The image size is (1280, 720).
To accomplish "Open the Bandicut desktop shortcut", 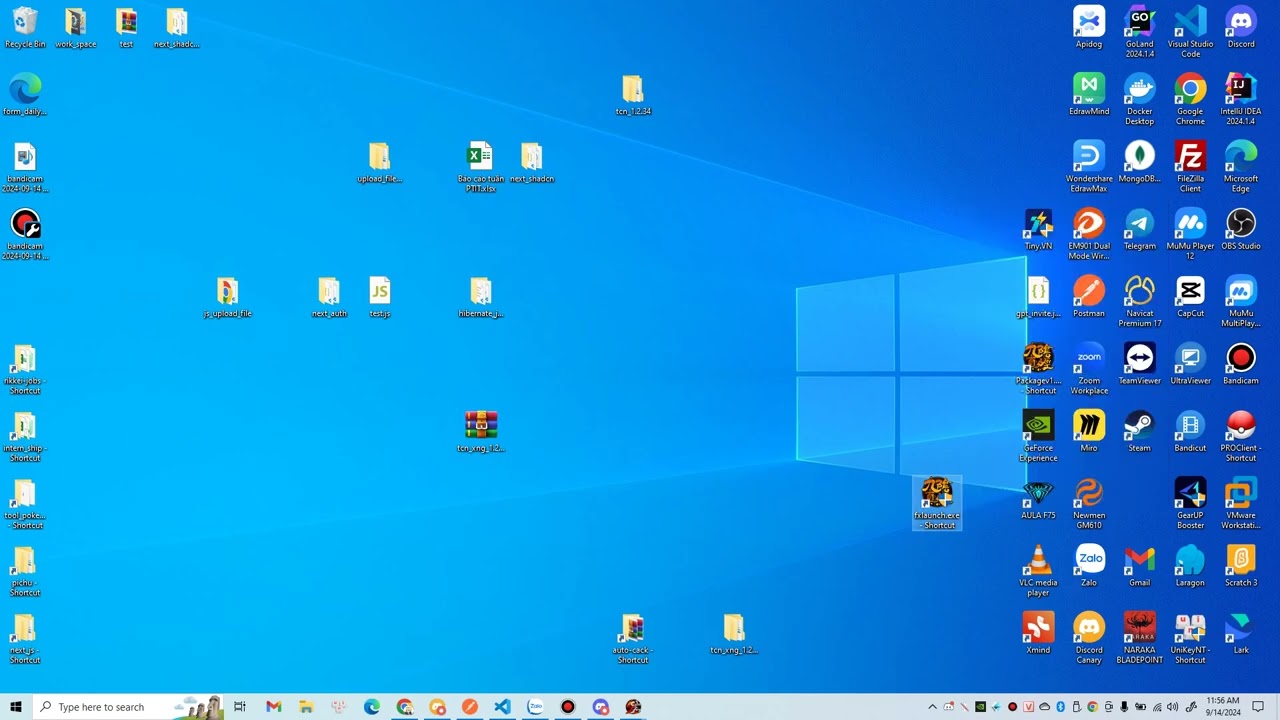I will 1190,431.
